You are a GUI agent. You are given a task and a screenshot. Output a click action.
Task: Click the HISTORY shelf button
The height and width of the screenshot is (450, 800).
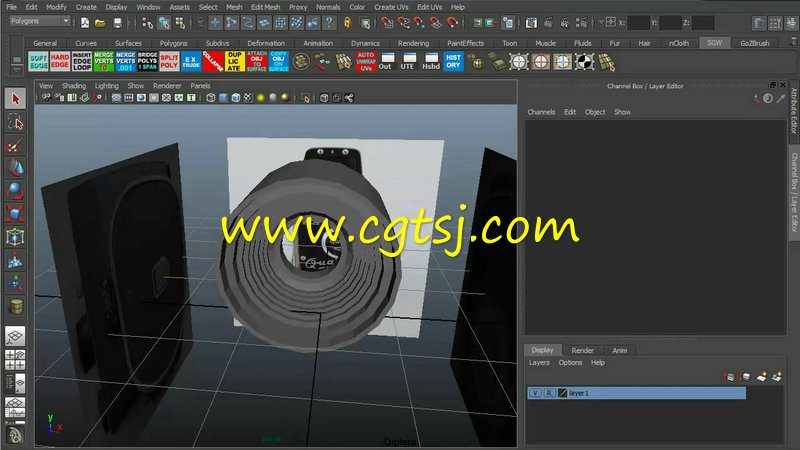(453, 61)
